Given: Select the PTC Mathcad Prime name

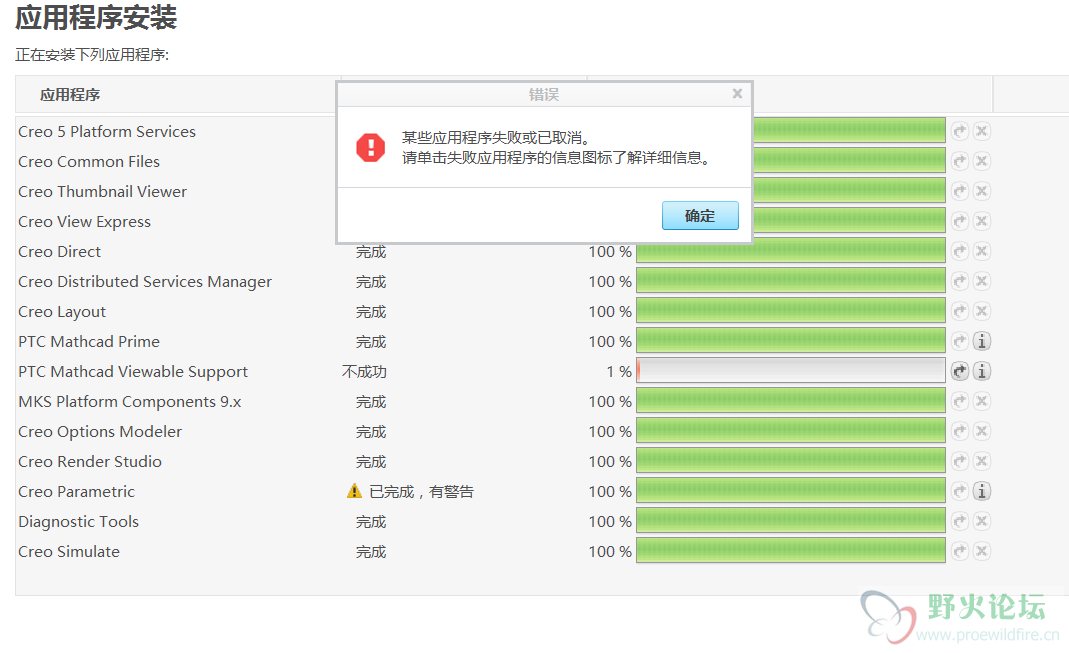Looking at the screenshot, I should click(x=89, y=341).
